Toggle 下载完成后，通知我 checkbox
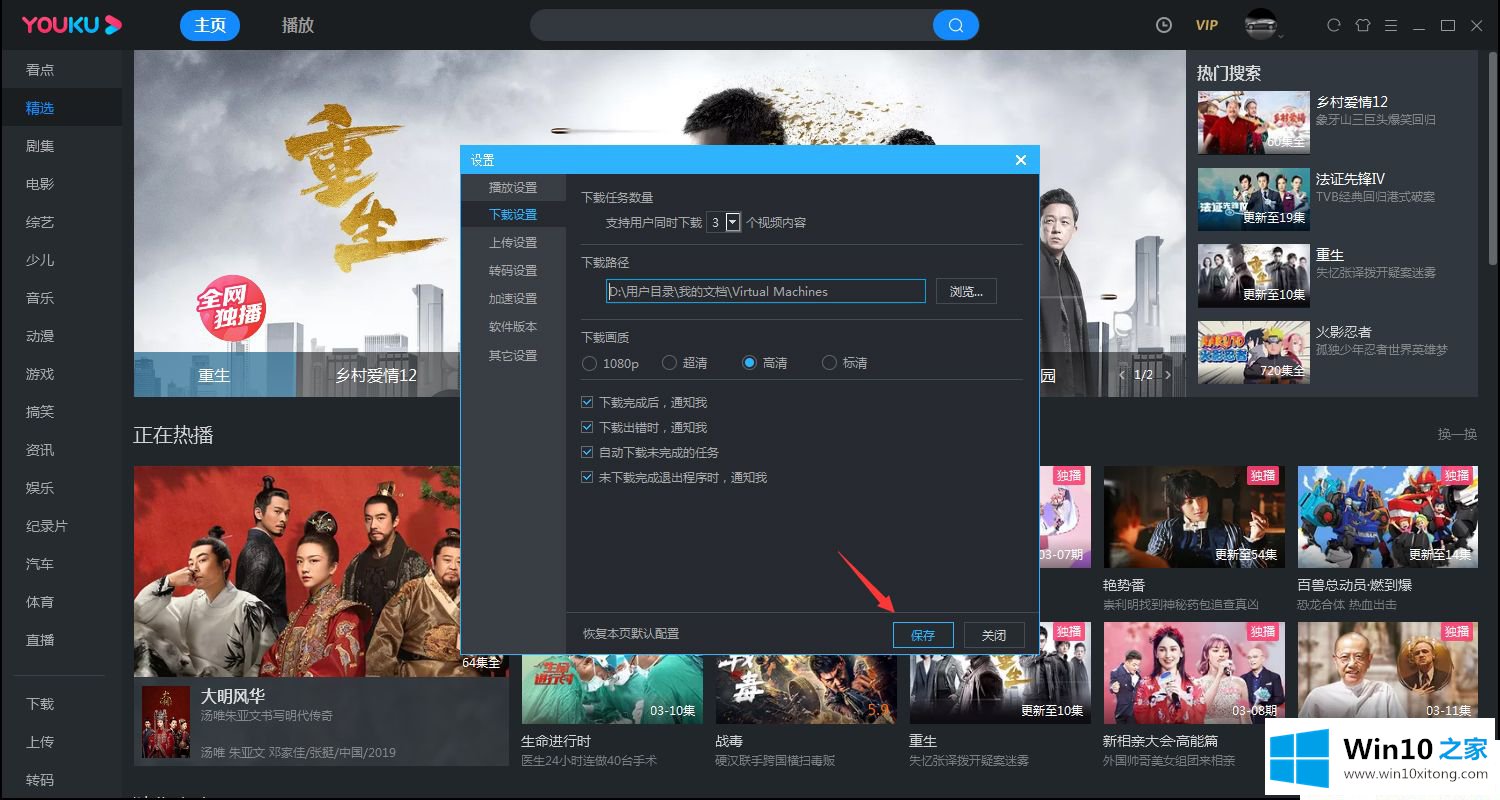1500x800 pixels. coord(588,402)
